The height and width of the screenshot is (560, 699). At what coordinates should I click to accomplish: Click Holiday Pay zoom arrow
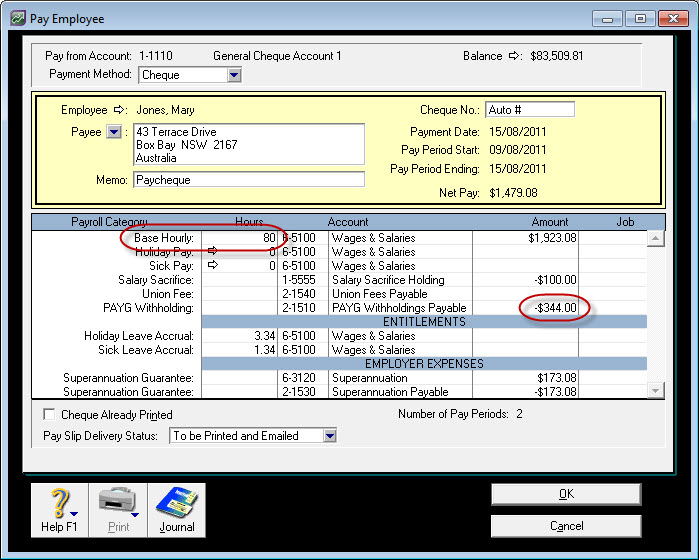point(212,252)
